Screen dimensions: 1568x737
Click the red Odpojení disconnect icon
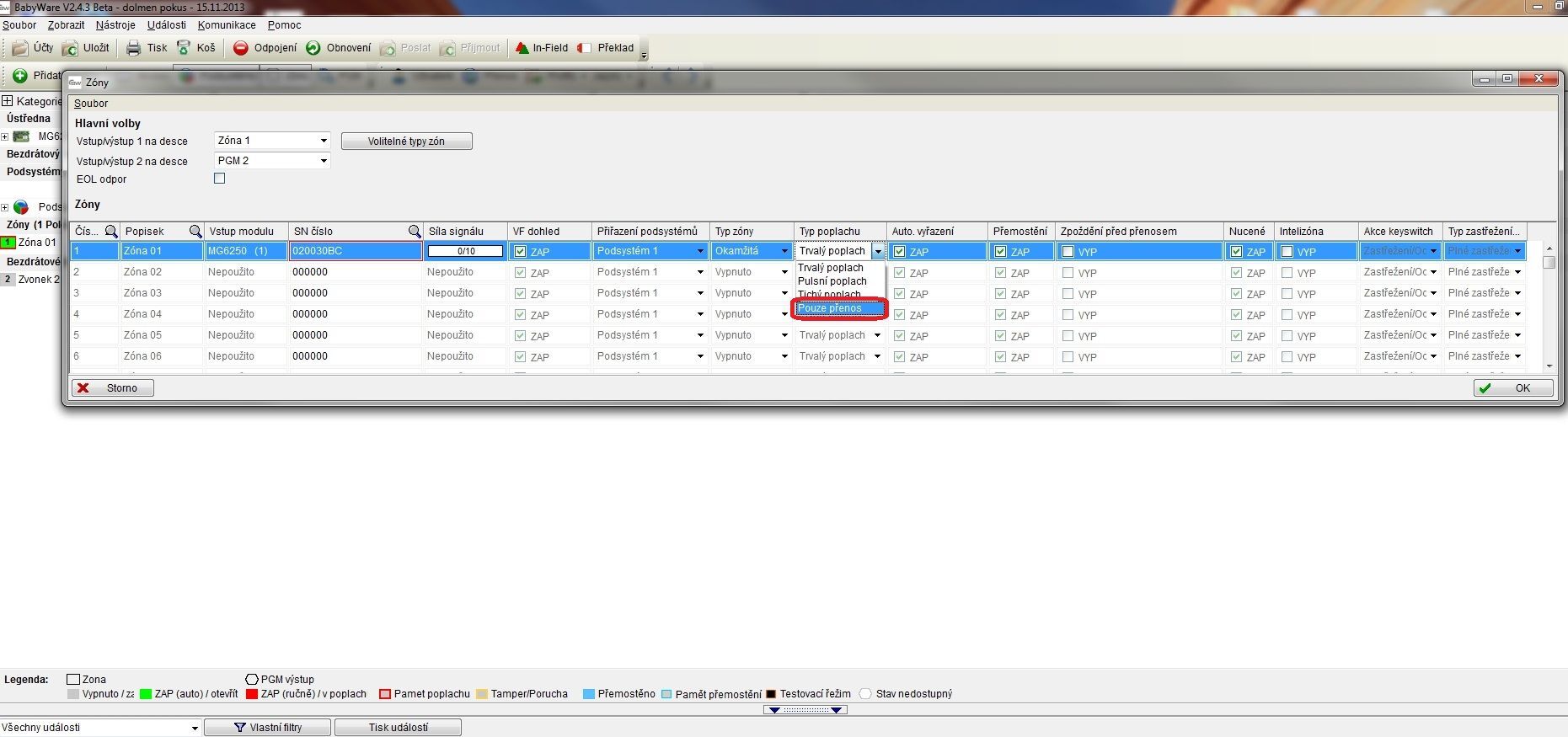tap(241, 48)
